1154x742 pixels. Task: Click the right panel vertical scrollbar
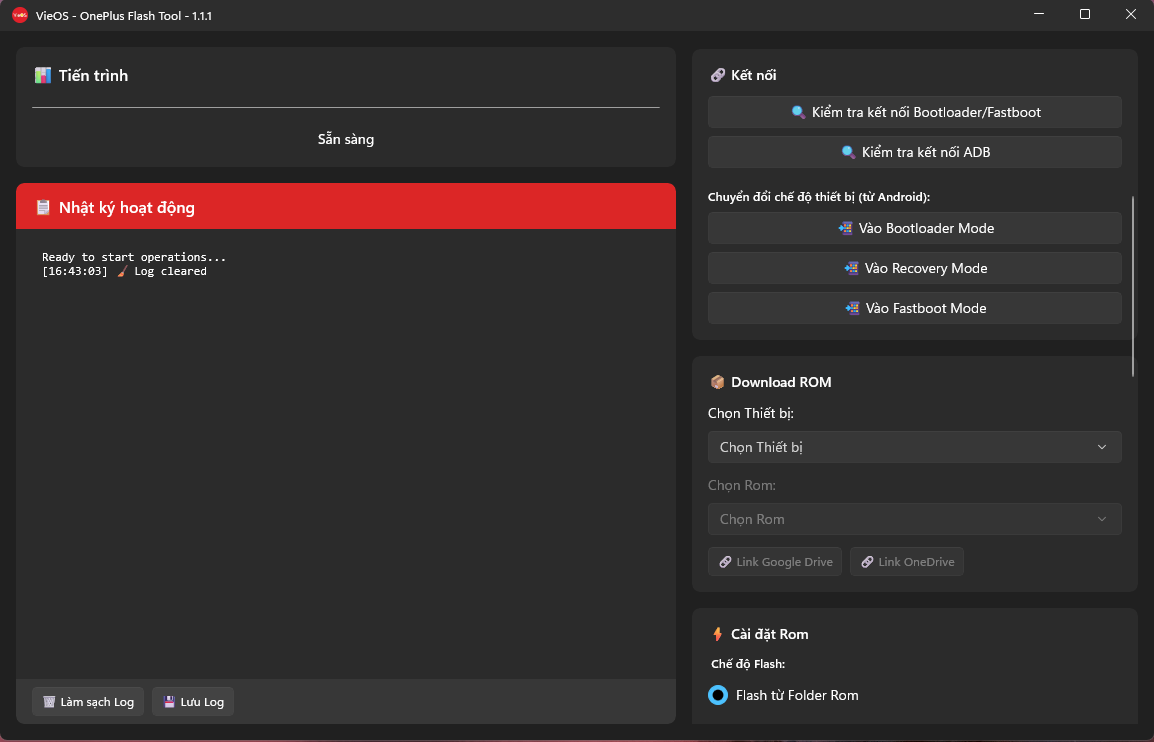[x=1133, y=287]
